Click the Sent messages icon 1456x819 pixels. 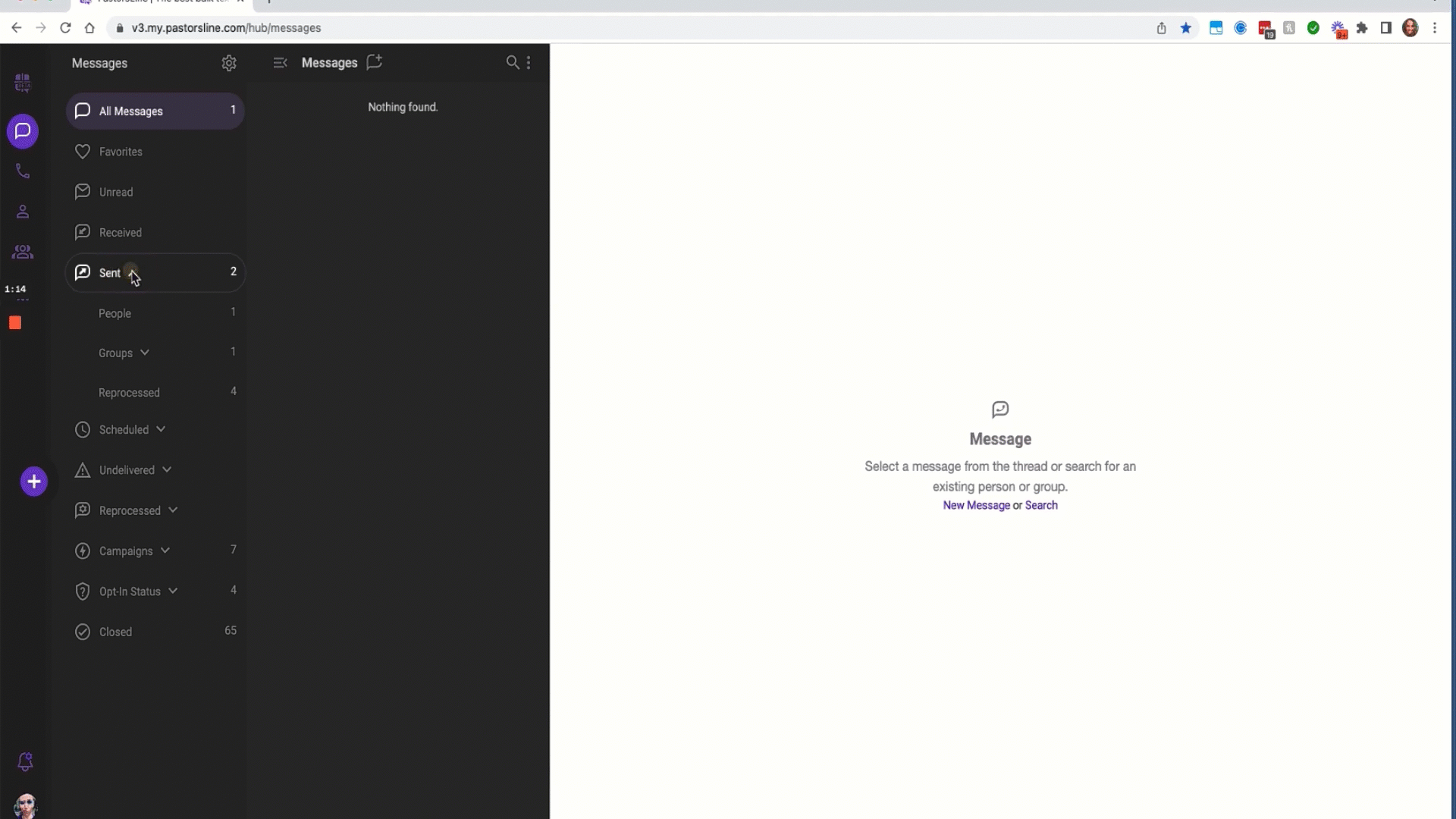click(x=83, y=272)
